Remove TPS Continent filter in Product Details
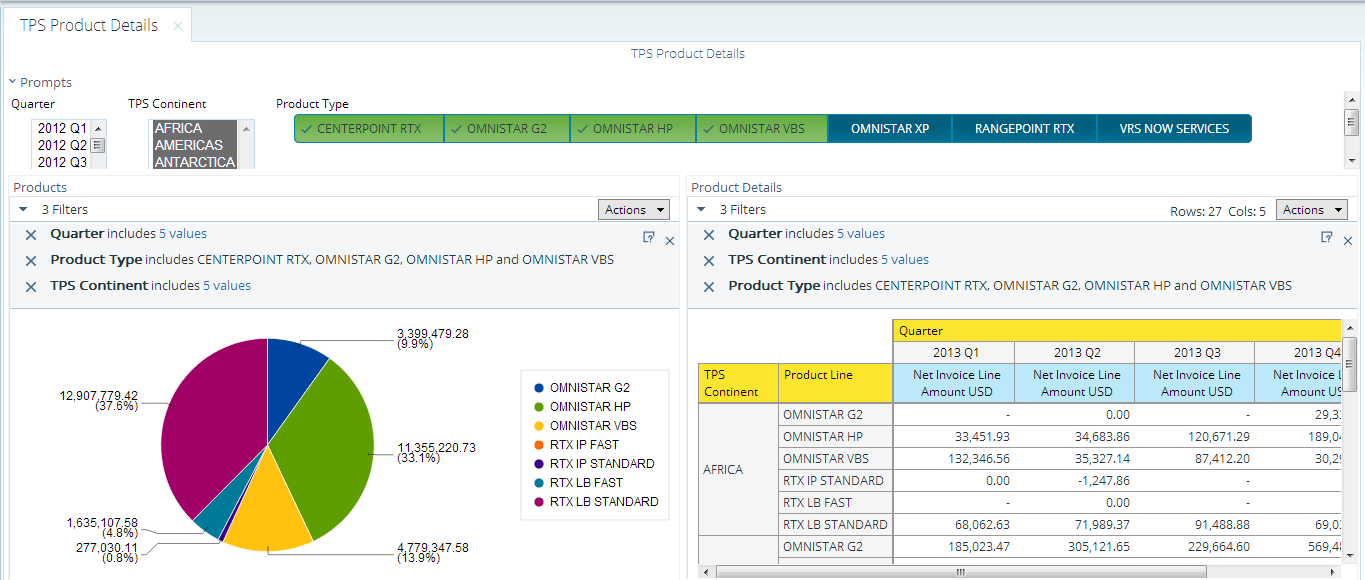The height and width of the screenshot is (580, 1365). (709, 261)
